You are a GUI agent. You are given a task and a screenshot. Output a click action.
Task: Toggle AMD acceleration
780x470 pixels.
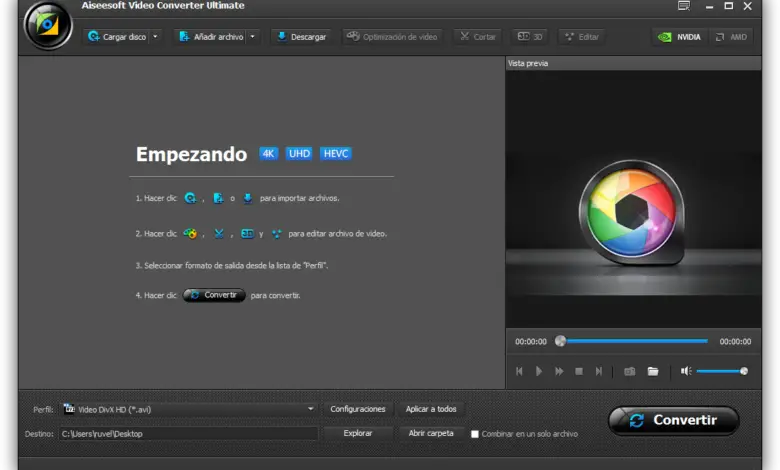(731, 37)
